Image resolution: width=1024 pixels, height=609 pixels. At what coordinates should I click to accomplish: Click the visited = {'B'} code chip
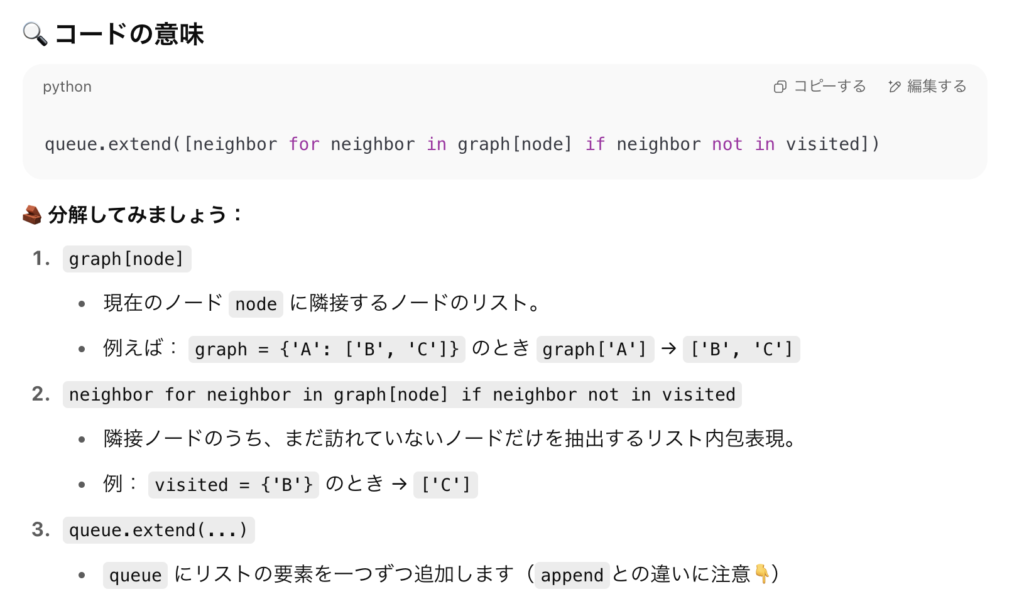234,485
